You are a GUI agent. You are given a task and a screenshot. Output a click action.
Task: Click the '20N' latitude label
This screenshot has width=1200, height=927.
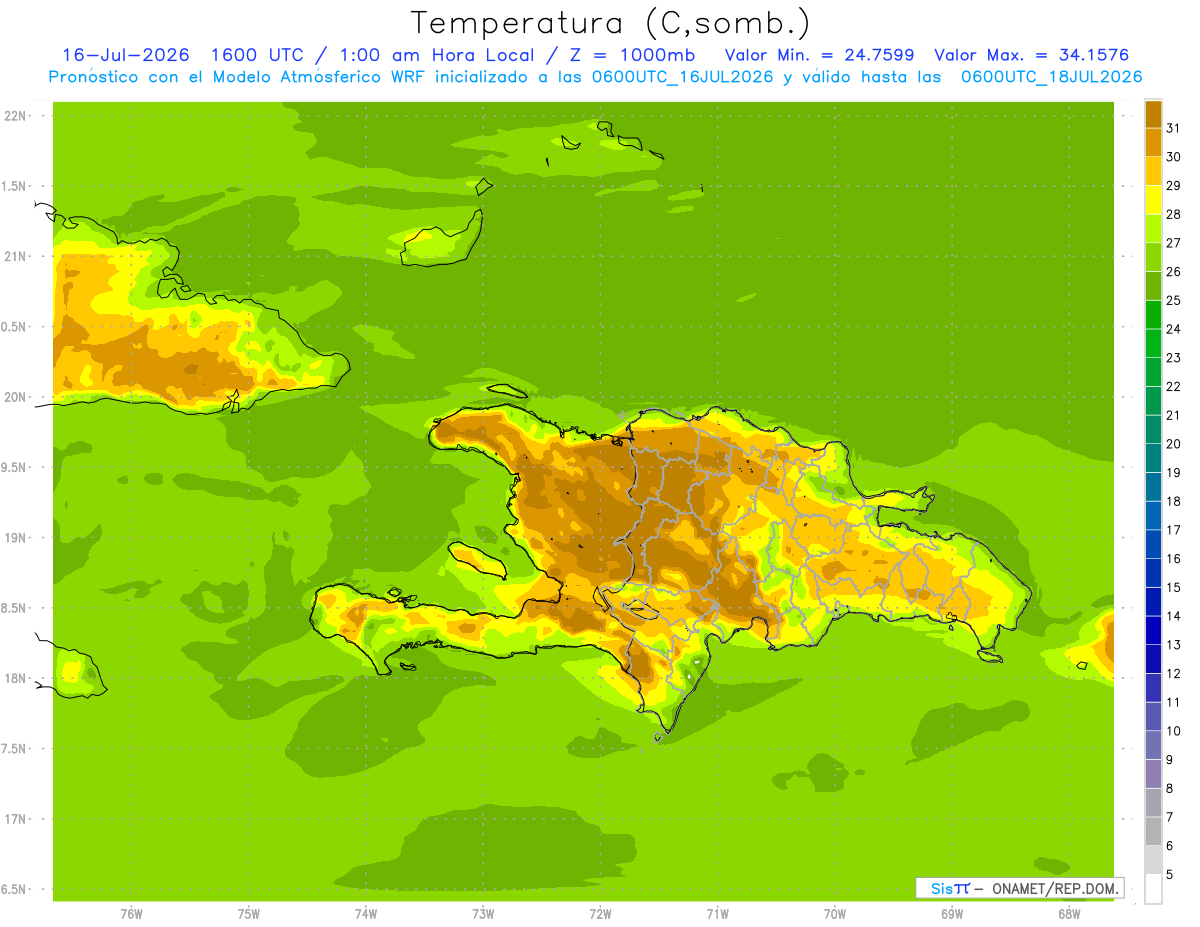tap(15, 397)
